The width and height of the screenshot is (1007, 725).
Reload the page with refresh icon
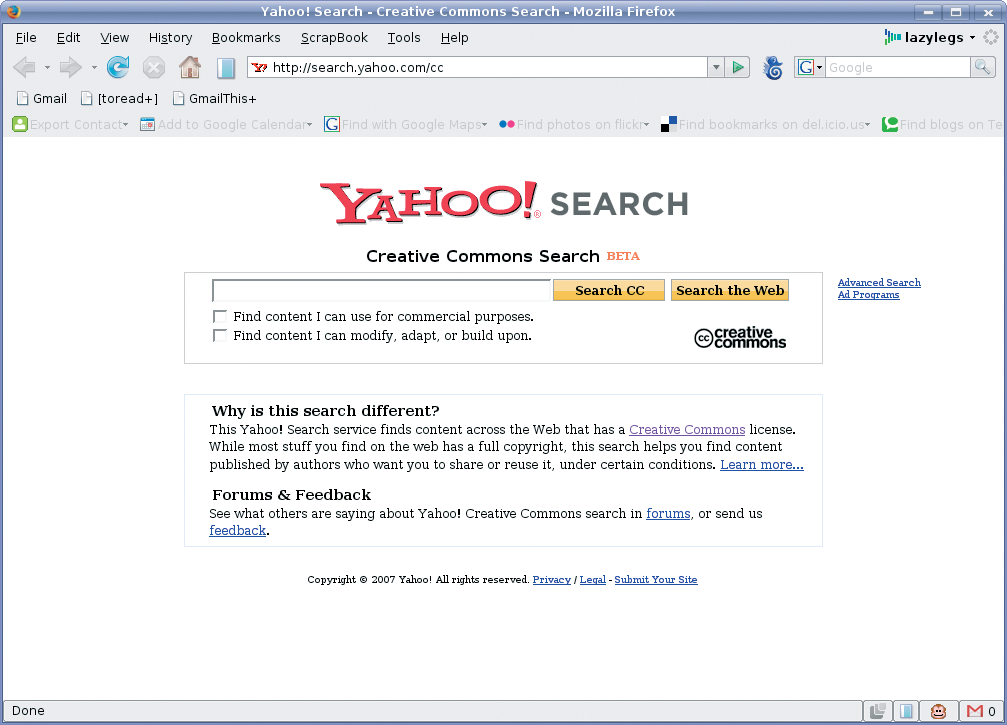tap(118, 67)
